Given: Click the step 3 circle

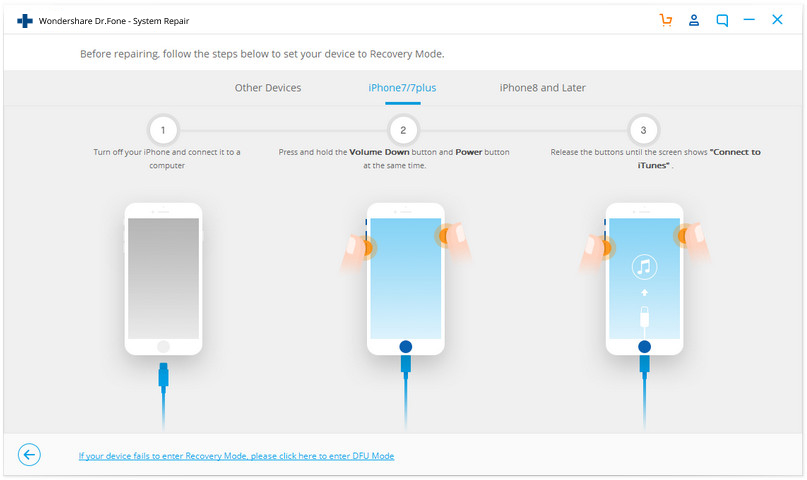Looking at the screenshot, I should [x=643, y=130].
